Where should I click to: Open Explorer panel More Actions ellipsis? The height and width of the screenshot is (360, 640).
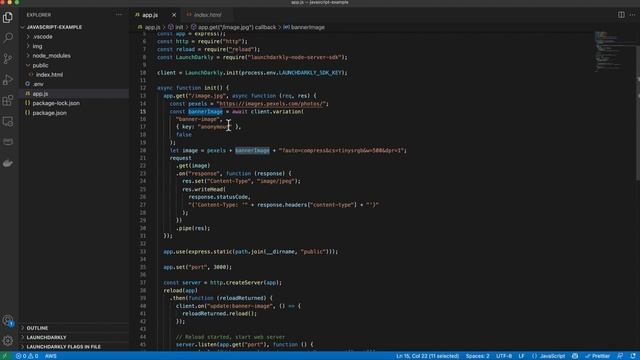click(119, 15)
